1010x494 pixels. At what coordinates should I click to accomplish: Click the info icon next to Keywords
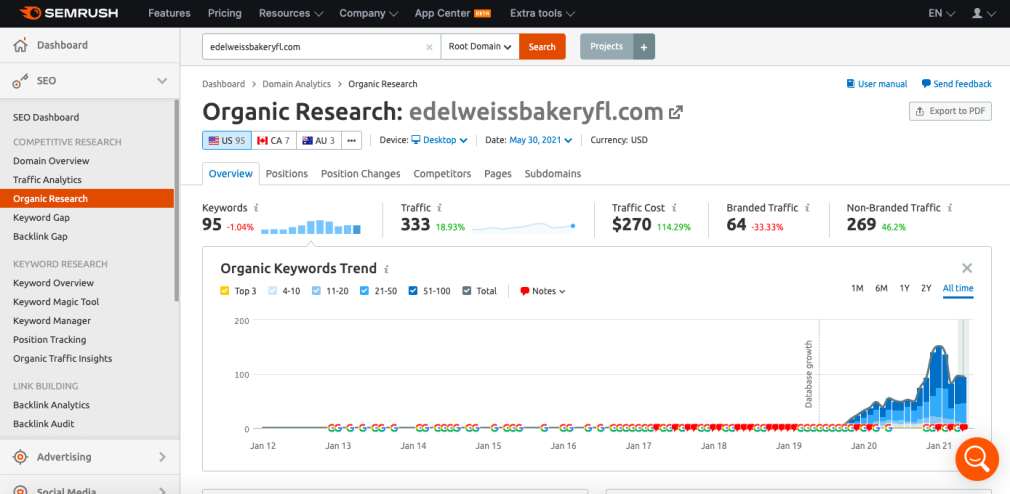[257, 208]
